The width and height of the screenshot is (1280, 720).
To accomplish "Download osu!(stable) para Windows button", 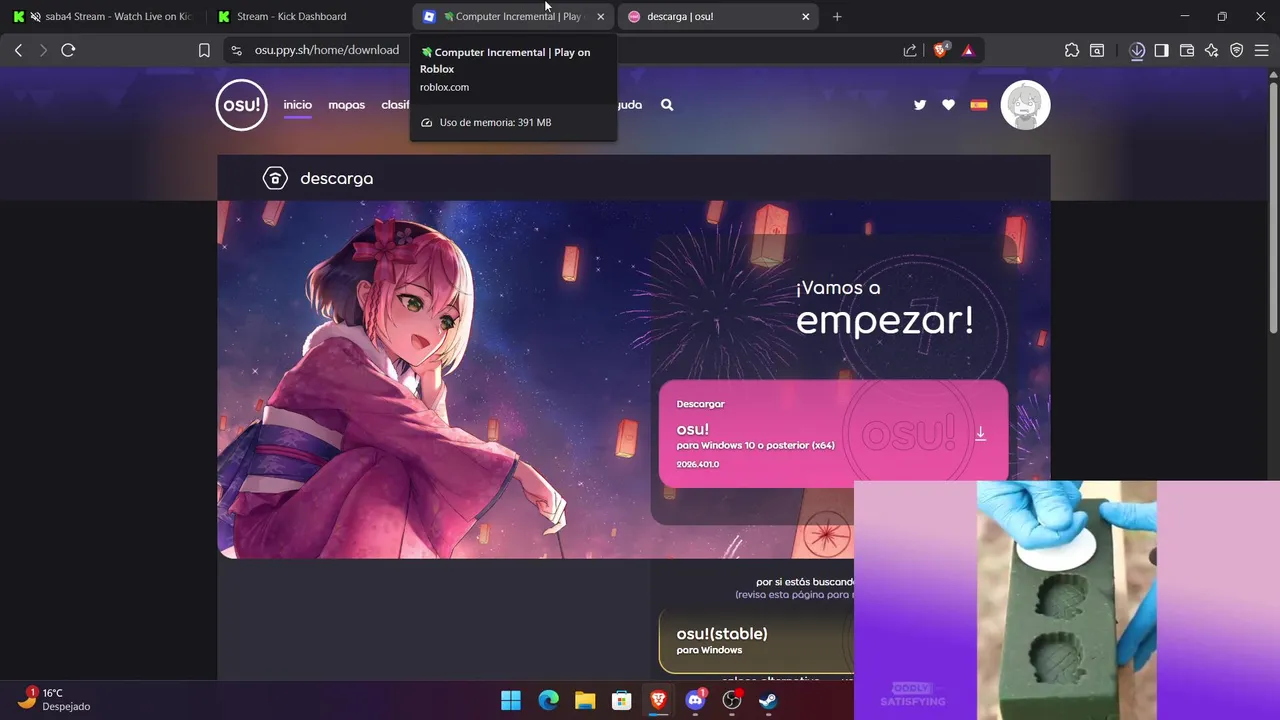I will pyautogui.click(x=756, y=641).
